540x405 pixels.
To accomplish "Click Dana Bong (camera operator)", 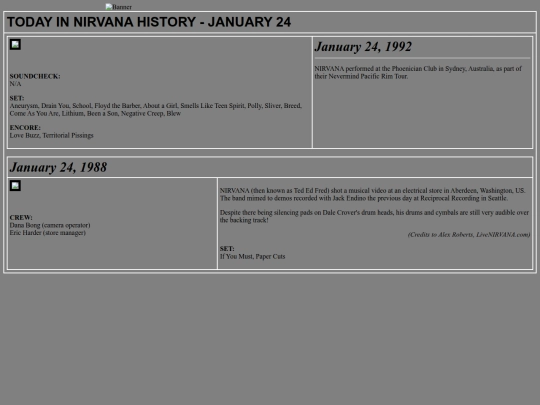I will pyautogui.click(x=50, y=225).
